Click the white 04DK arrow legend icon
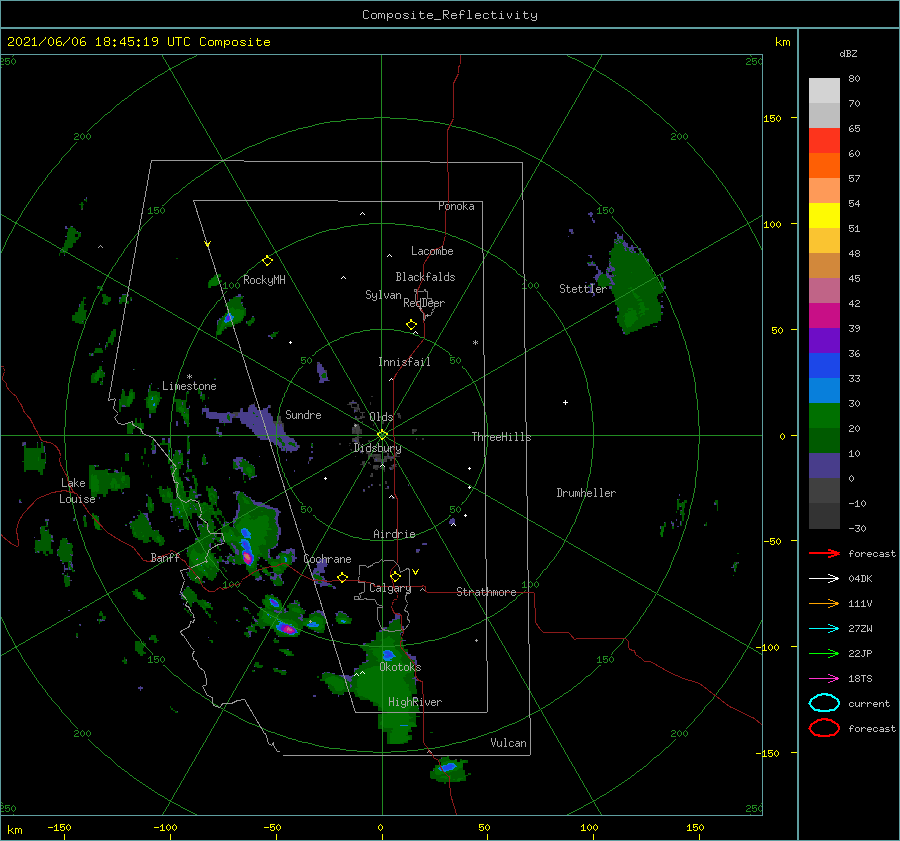Screen dimensions: 900x841 [x=824, y=578]
